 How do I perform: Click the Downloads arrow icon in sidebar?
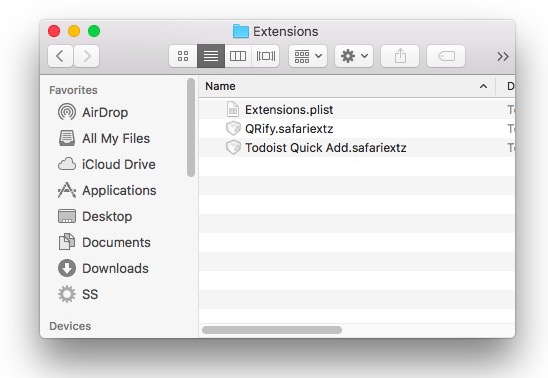[67, 268]
